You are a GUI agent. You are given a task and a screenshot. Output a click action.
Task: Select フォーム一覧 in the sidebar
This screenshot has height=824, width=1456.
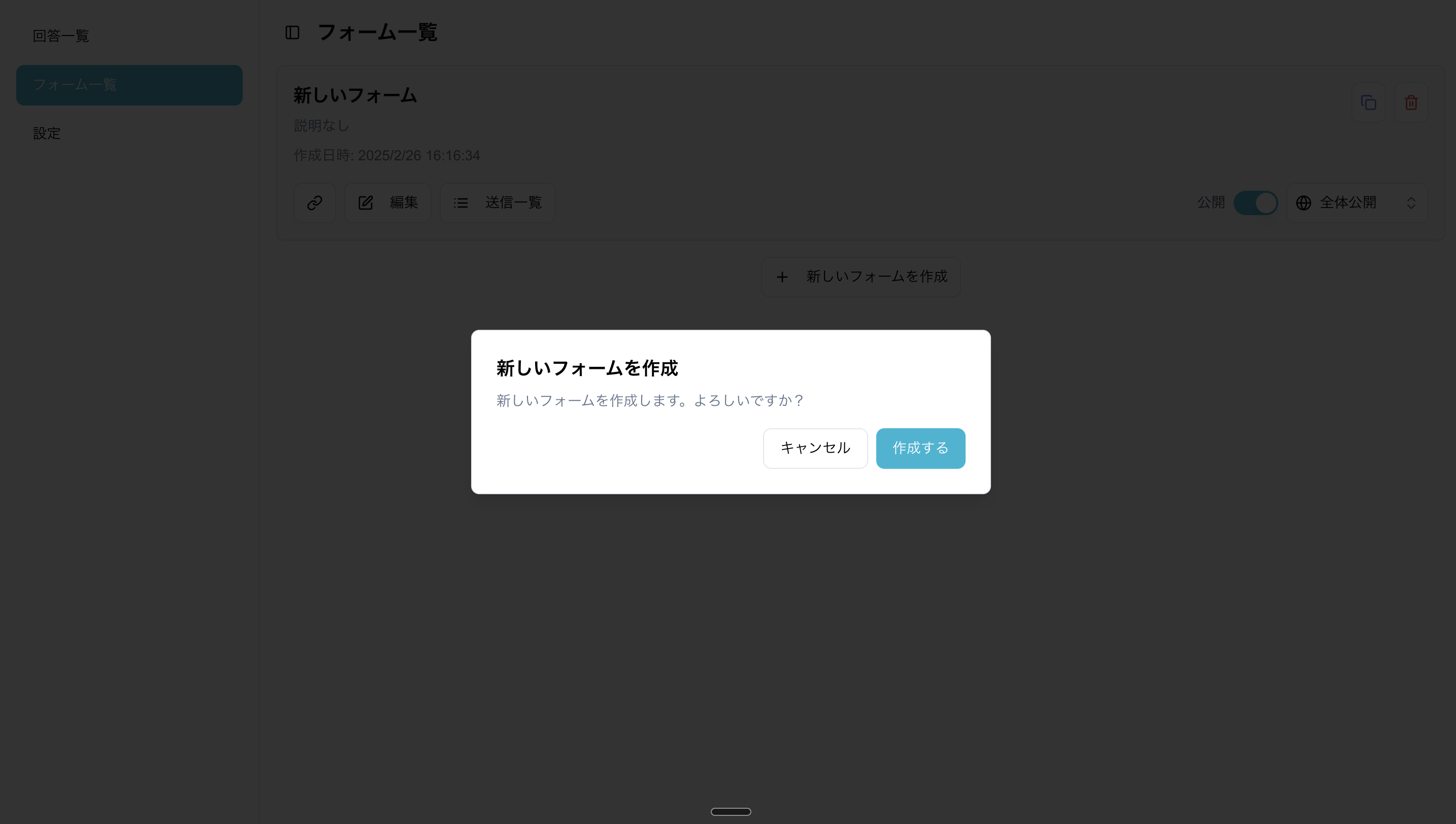point(129,85)
